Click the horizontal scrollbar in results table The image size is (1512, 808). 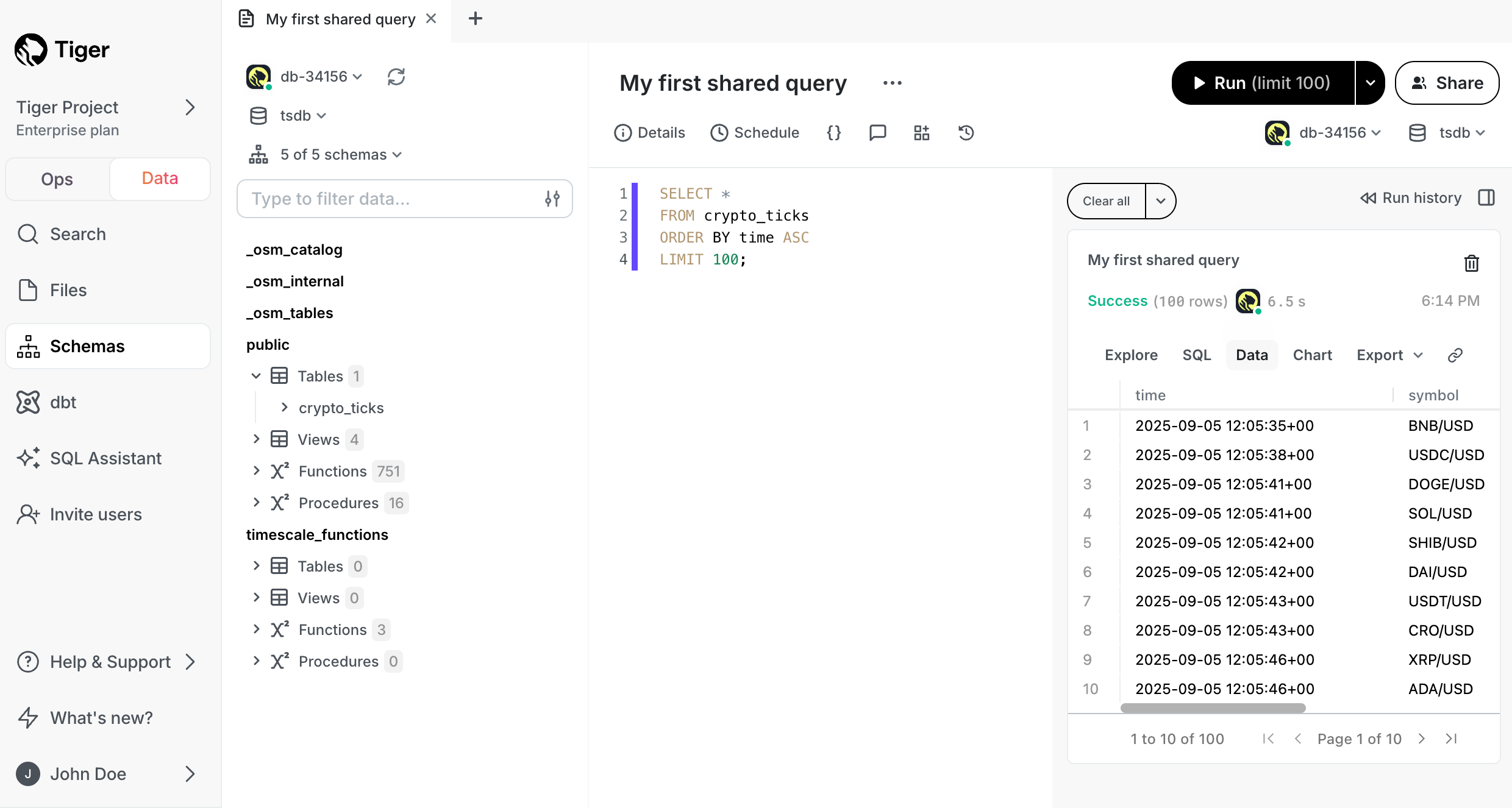point(1213,708)
